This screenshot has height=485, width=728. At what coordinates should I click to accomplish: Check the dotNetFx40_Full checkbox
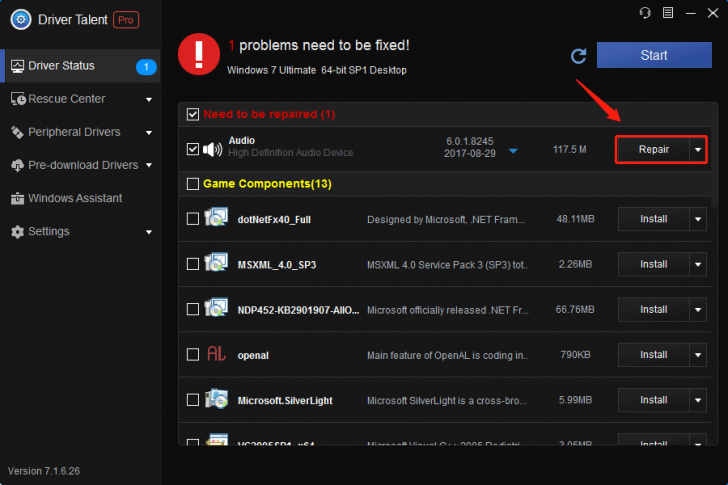(x=193, y=219)
